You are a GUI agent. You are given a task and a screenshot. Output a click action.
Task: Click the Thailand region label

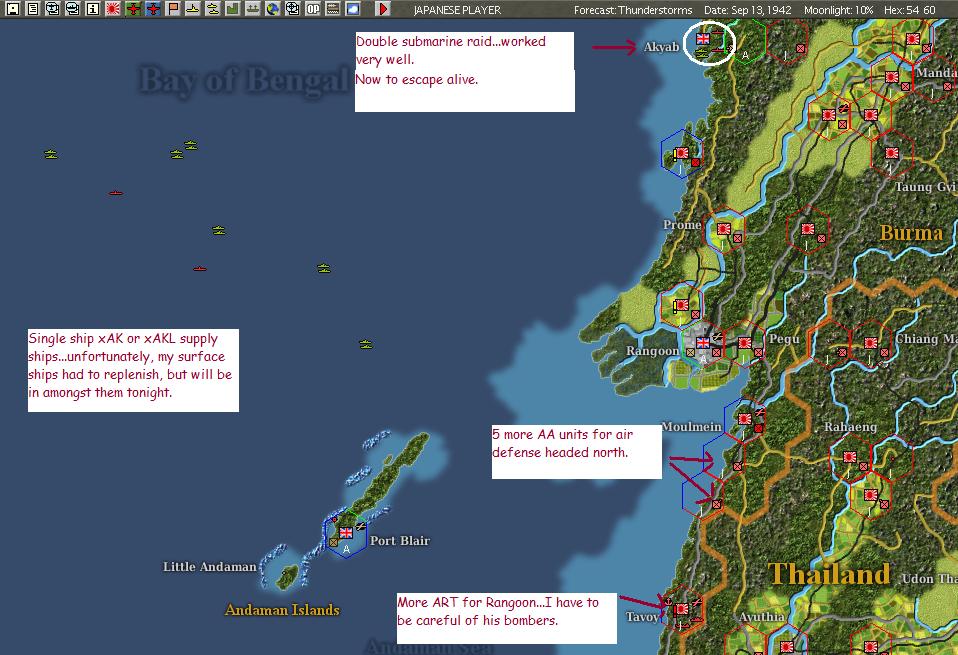pos(829,574)
